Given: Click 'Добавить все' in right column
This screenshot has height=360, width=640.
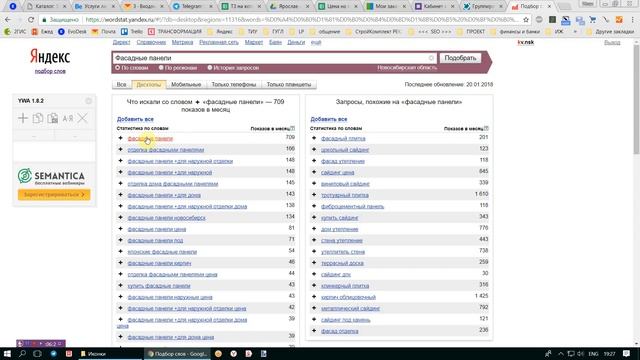Looking at the screenshot, I should point(329,119).
